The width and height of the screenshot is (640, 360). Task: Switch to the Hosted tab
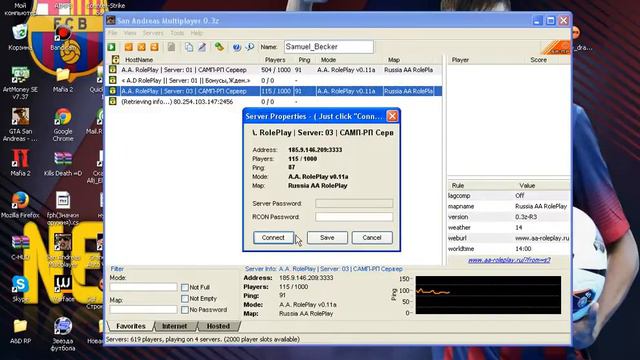click(x=218, y=326)
